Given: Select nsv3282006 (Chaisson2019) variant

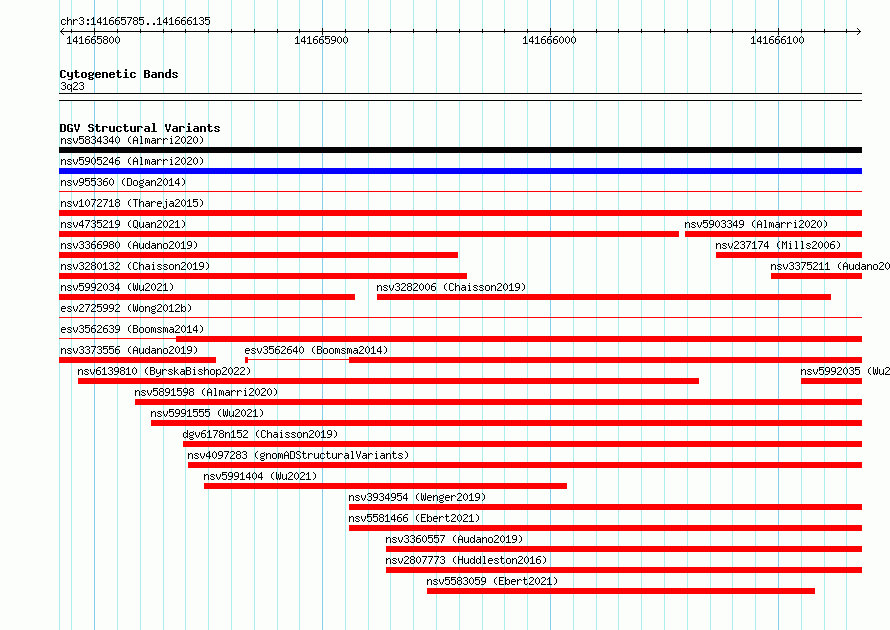Looking at the screenshot, I should click(451, 287).
